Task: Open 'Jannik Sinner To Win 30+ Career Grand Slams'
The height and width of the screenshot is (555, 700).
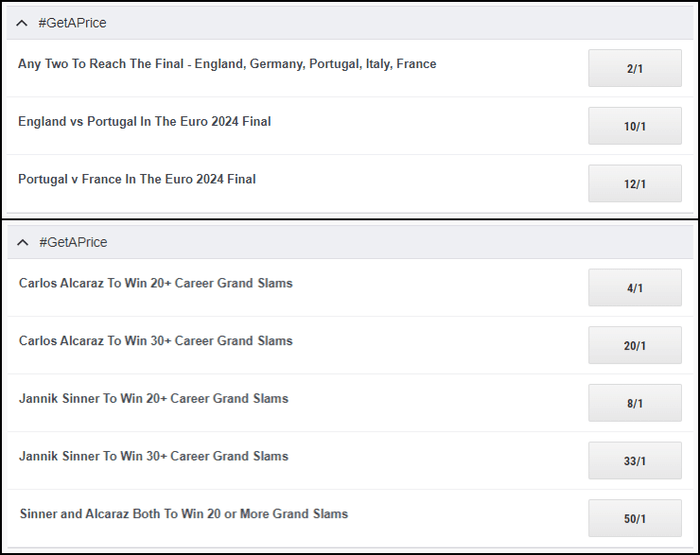Action: [x=153, y=456]
